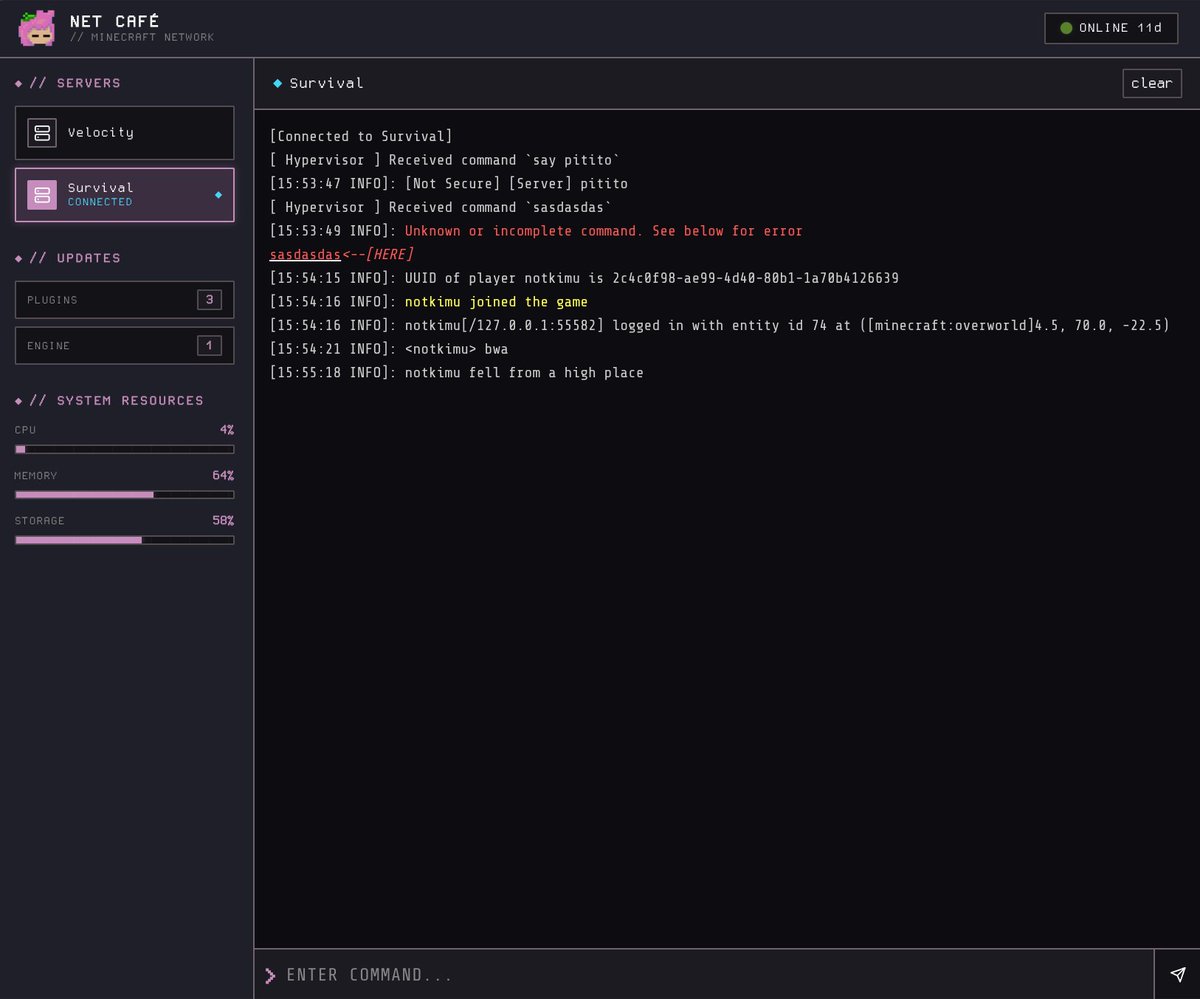Click the send command arrow icon
1200x999 pixels.
click(1177, 975)
